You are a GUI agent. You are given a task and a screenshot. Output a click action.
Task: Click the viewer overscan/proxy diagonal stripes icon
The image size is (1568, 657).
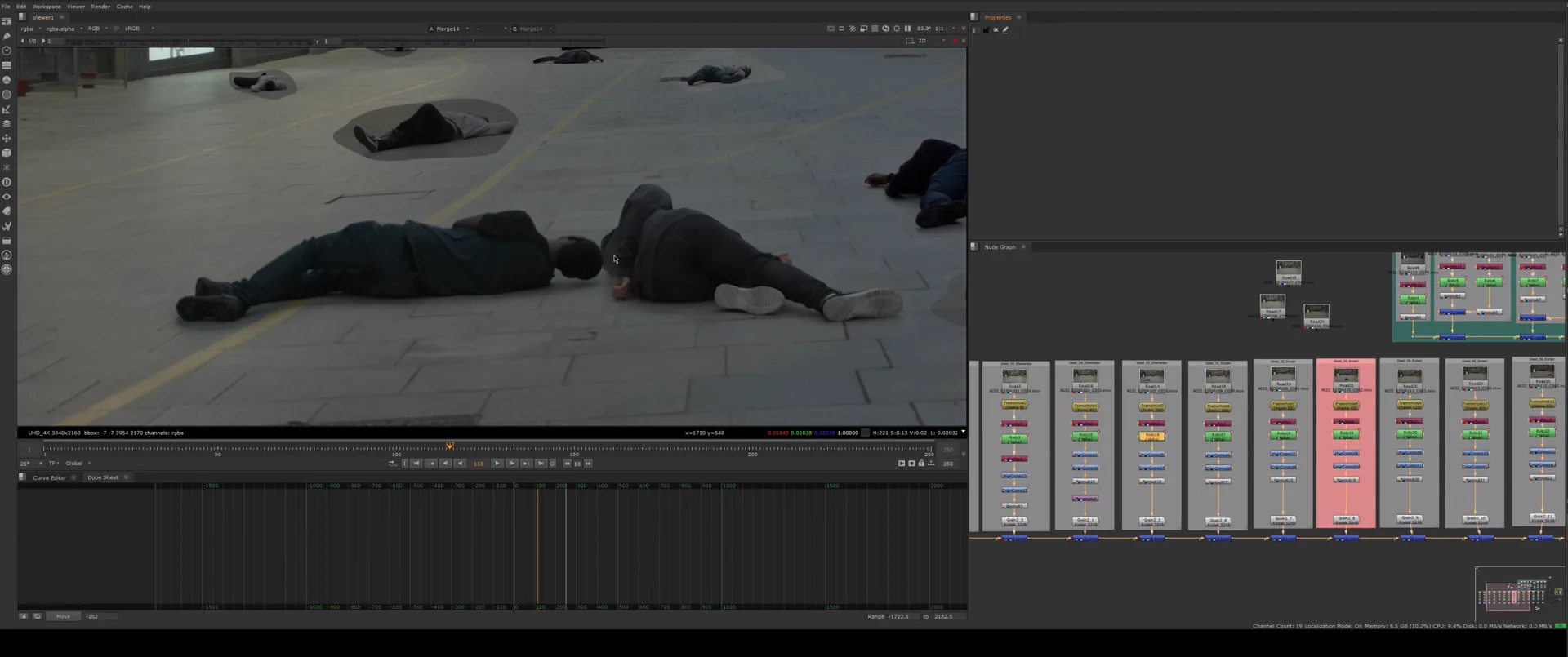coord(853,29)
